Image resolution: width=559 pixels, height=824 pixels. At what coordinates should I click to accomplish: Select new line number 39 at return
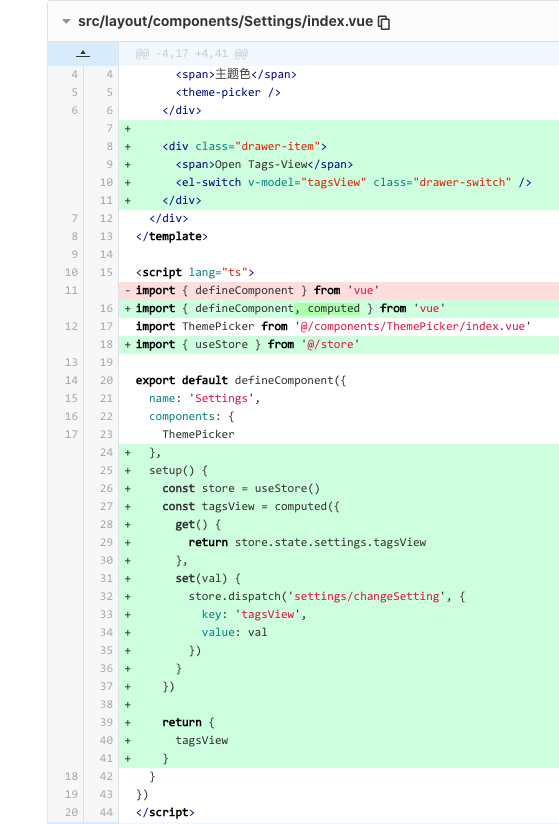pyautogui.click(x=107, y=723)
